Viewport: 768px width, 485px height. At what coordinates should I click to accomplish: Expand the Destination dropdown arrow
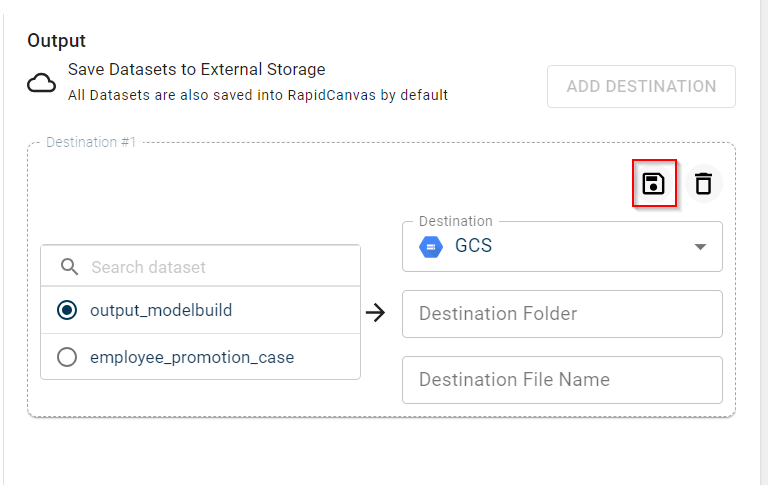(x=700, y=247)
